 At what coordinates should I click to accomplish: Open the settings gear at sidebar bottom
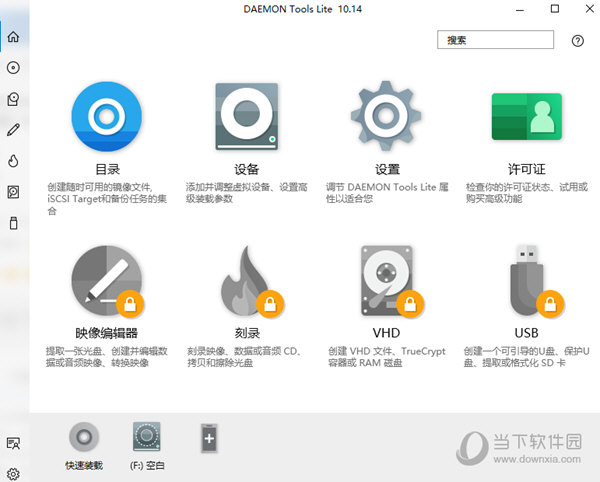click(13, 474)
